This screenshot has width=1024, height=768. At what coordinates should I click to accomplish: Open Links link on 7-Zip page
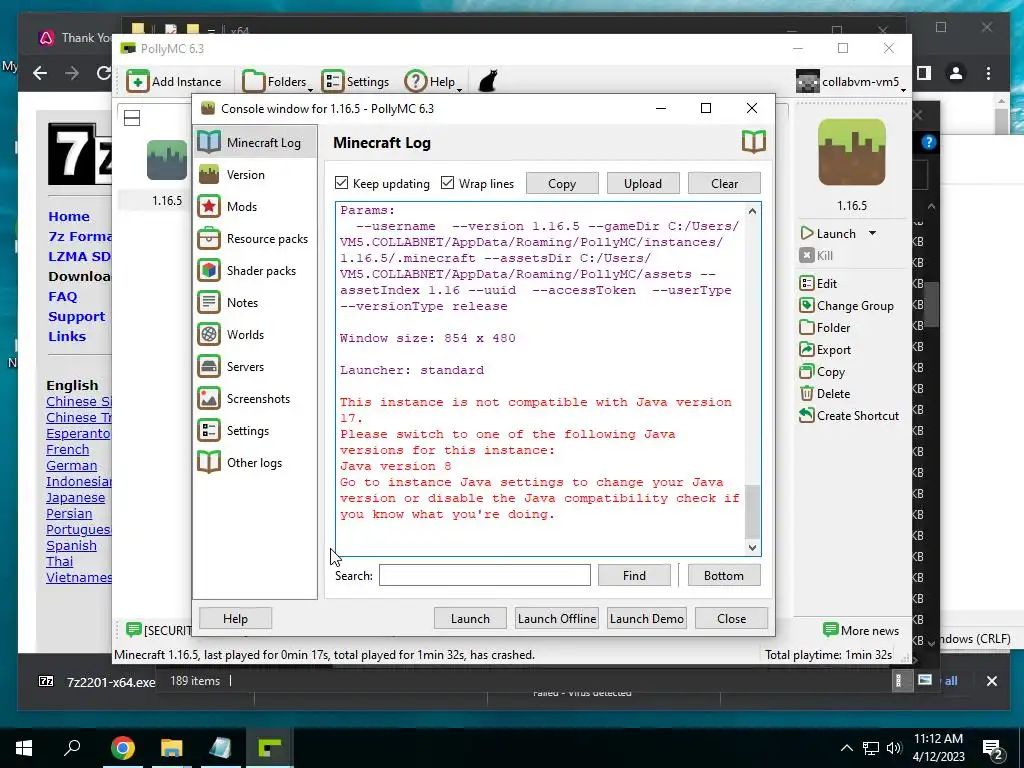[67, 336]
